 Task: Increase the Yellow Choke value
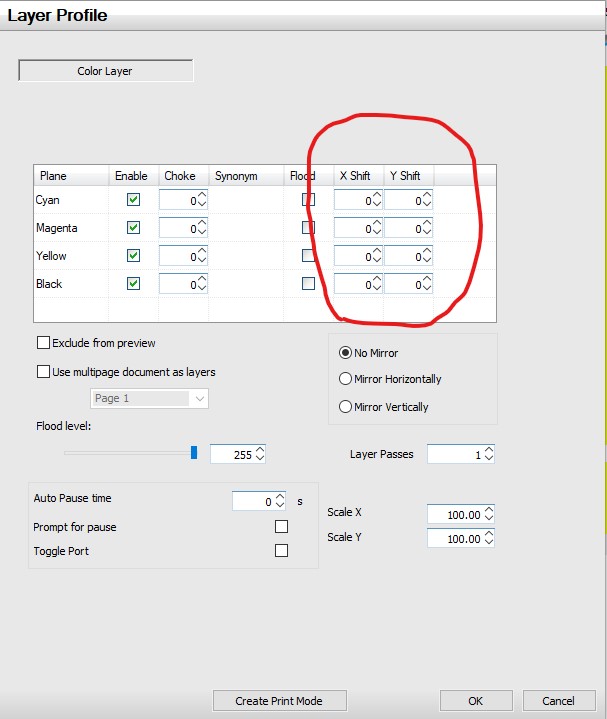pyautogui.click(x=202, y=252)
